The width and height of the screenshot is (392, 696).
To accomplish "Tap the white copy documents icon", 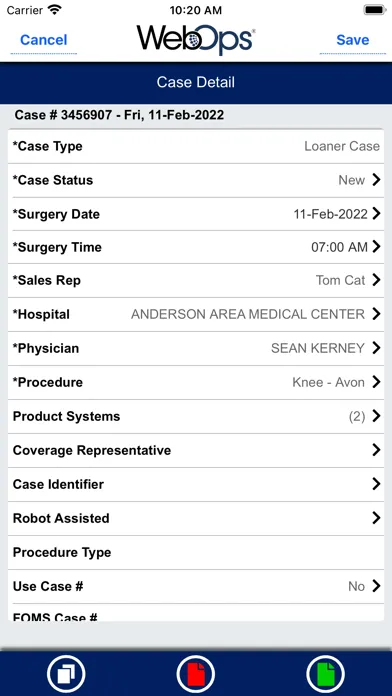I will [x=66, y=675].
